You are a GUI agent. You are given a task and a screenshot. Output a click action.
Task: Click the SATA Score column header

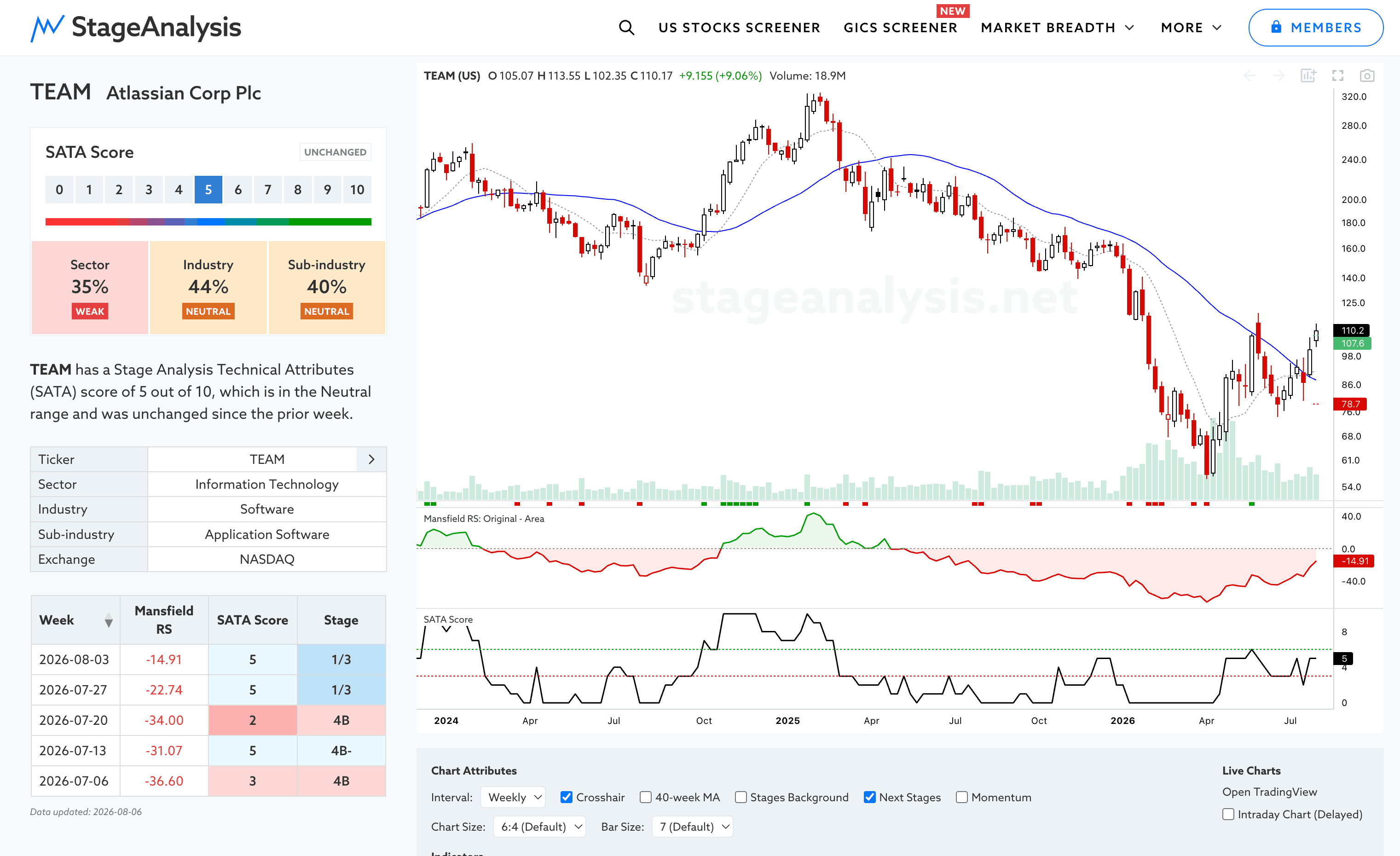252,620
